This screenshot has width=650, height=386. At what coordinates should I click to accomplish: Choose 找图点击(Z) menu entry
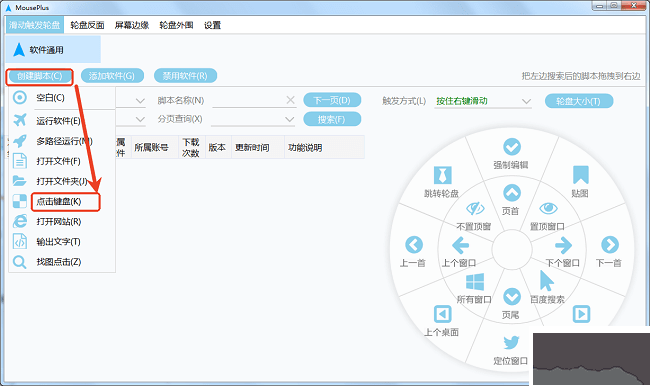pos(58,262)
